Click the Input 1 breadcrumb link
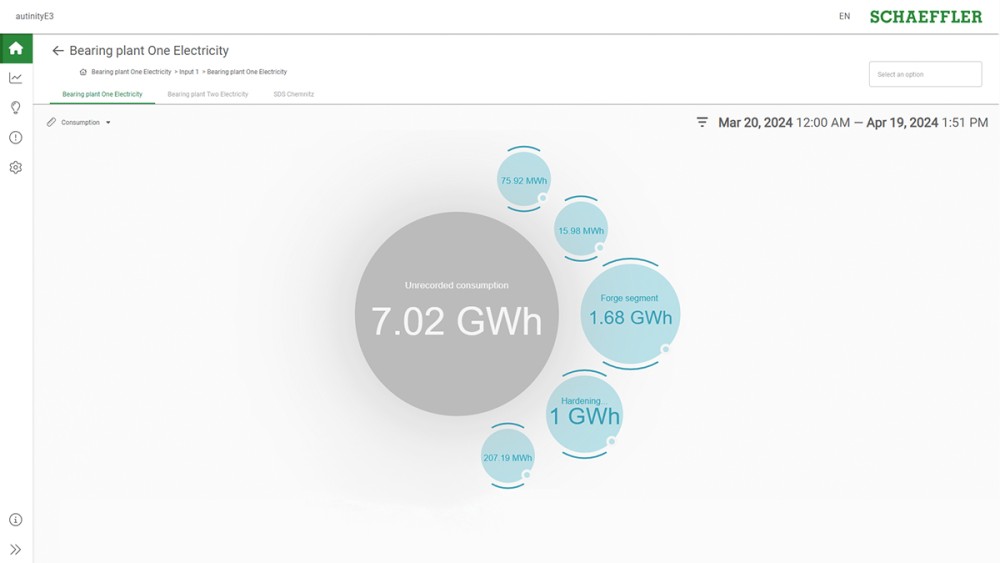This screenshot has width=1000, height=563. pyautogui.click(x=189, y=72)
